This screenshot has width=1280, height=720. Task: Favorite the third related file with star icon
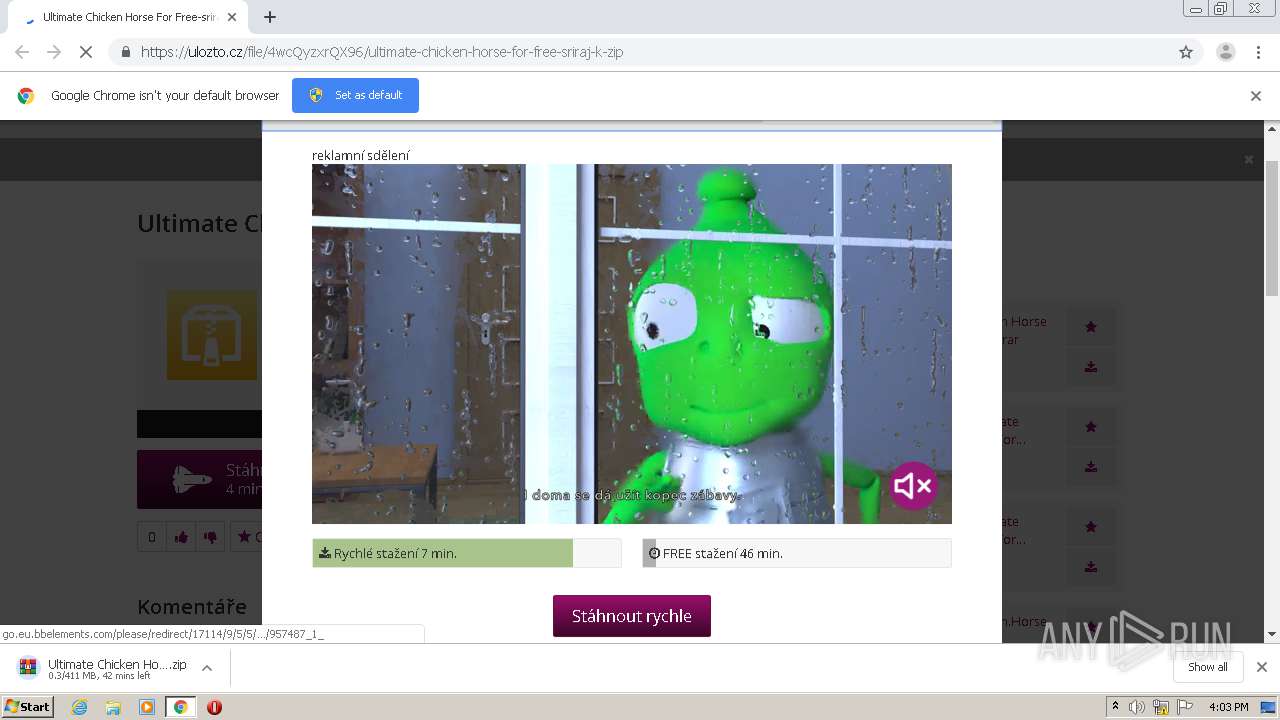[x=1091, y=526]
